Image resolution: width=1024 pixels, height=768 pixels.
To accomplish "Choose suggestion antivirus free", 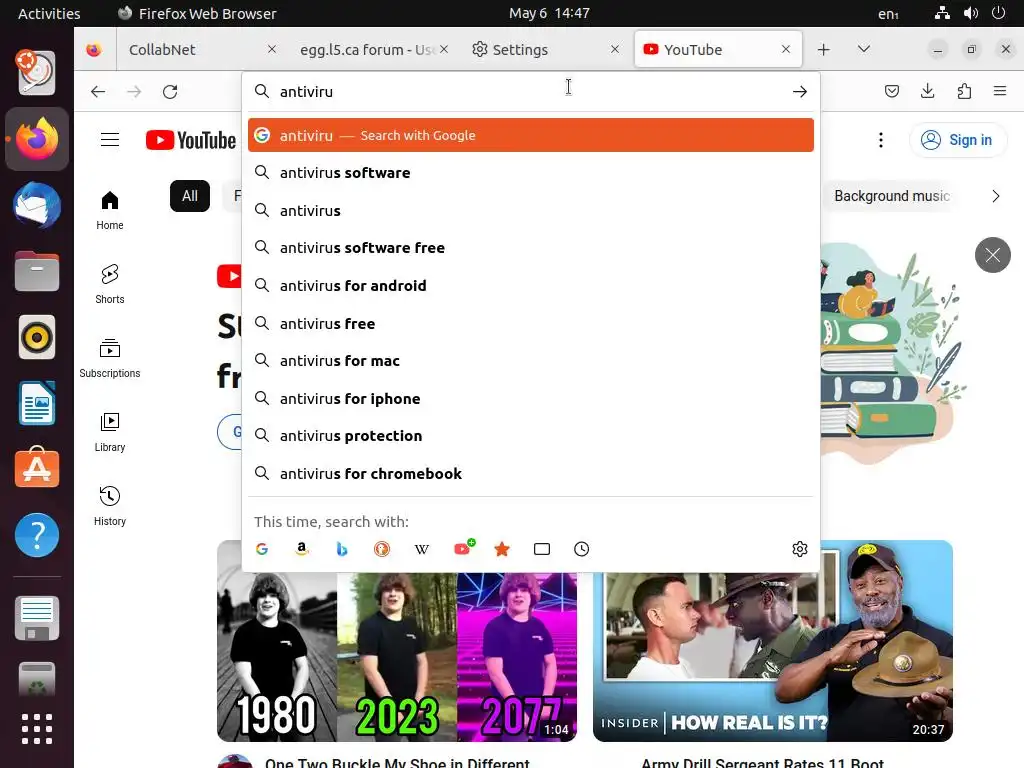I will click(x=530, y=323).
